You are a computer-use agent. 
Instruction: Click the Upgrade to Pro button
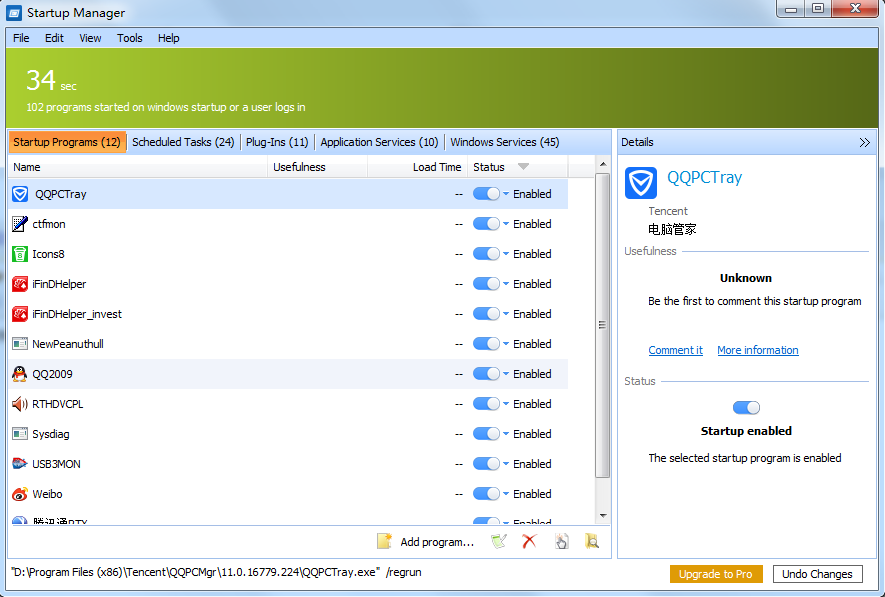point(716,574)
